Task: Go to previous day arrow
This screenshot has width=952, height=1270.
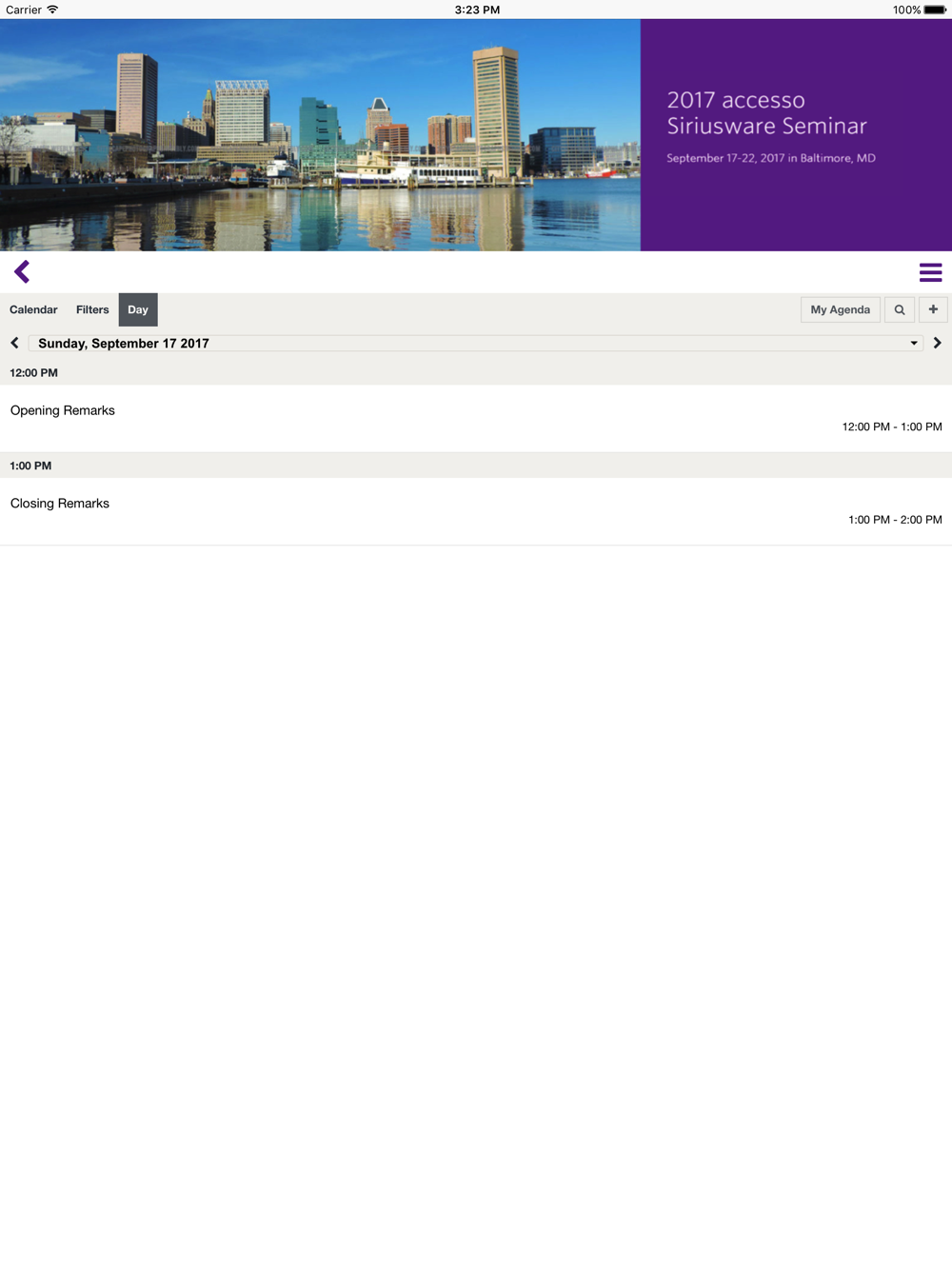Action: click(x=14, y=343)
